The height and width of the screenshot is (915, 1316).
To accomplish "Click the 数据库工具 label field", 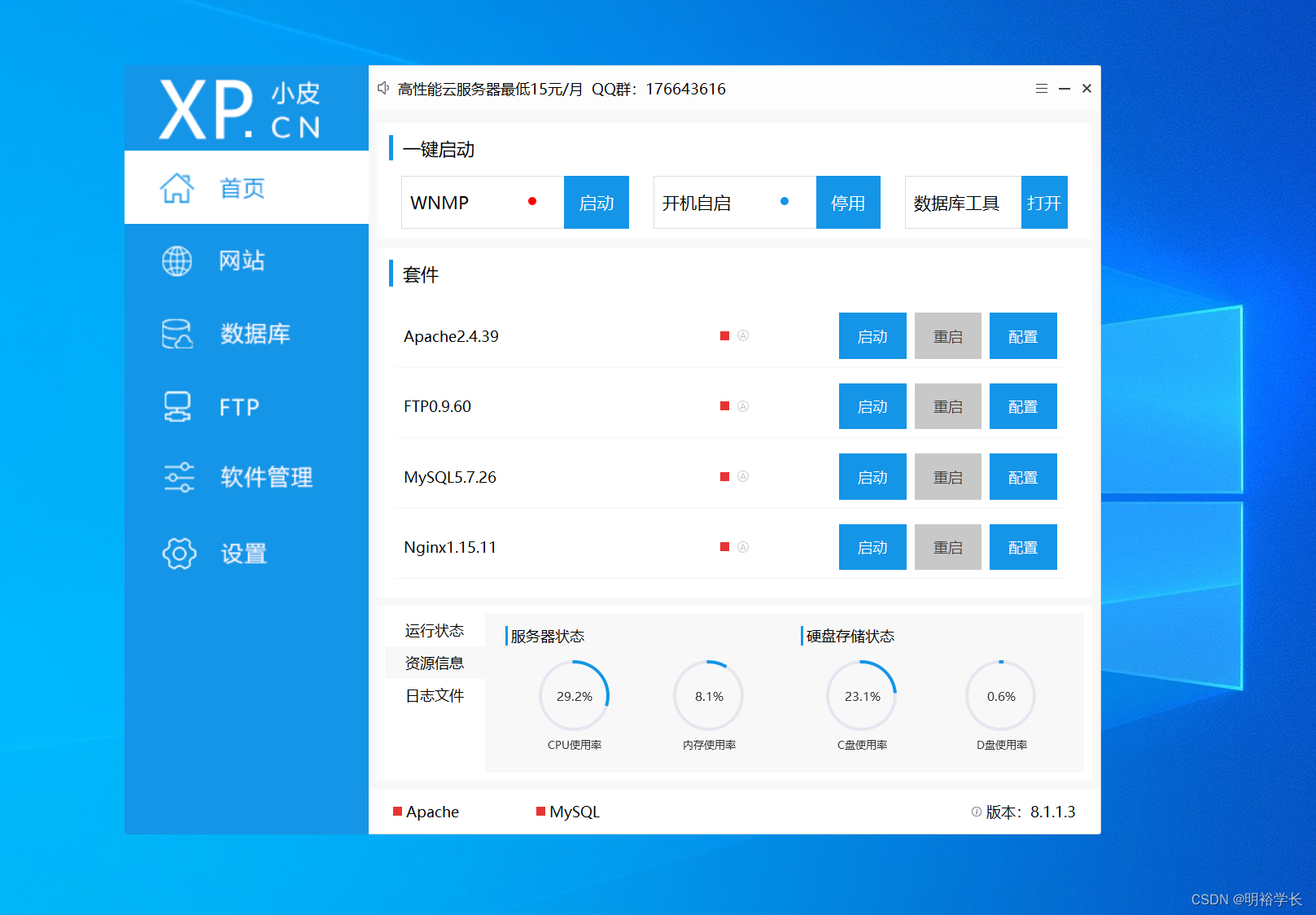I will click(x=963, y=203).
